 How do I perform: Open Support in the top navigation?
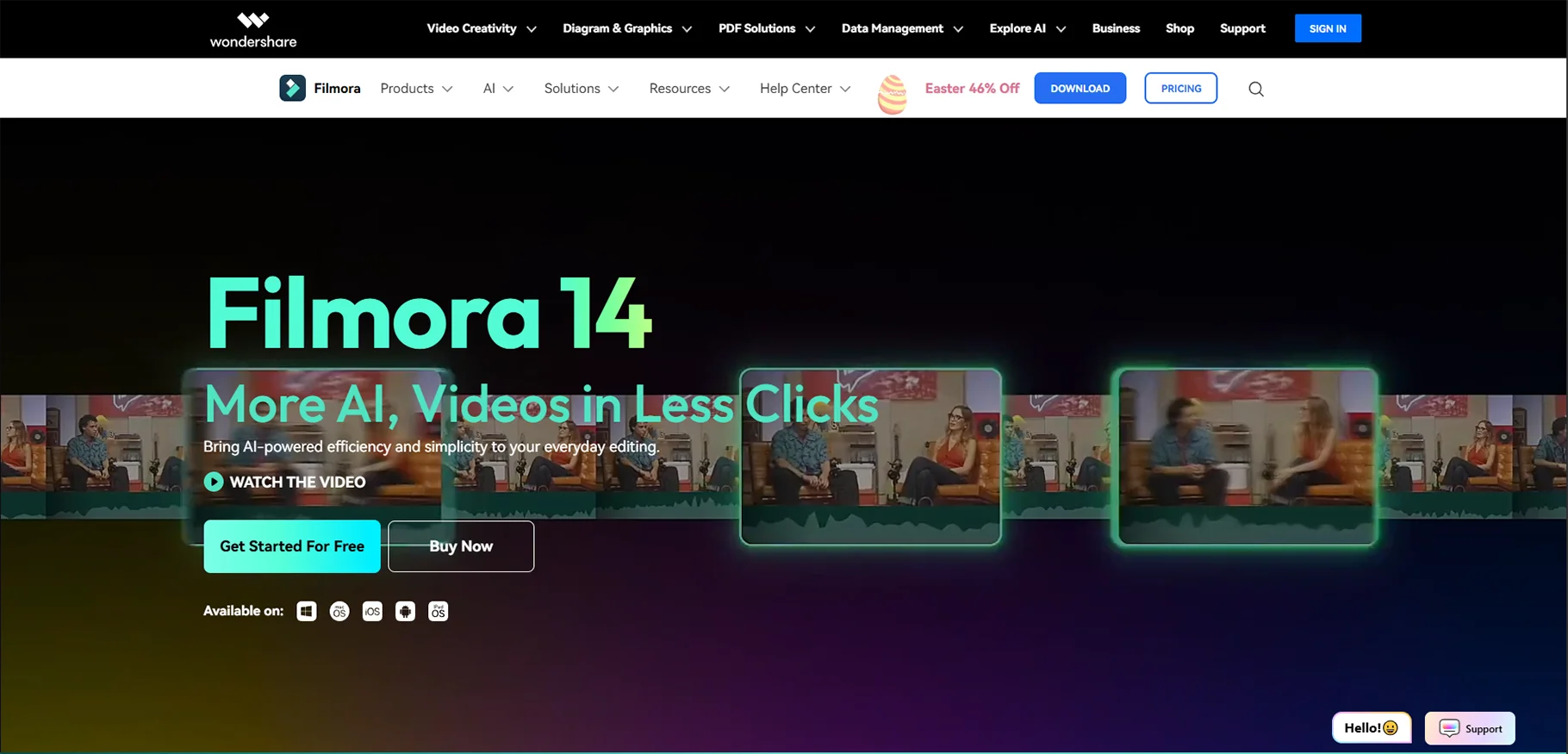click(1242, 28)
